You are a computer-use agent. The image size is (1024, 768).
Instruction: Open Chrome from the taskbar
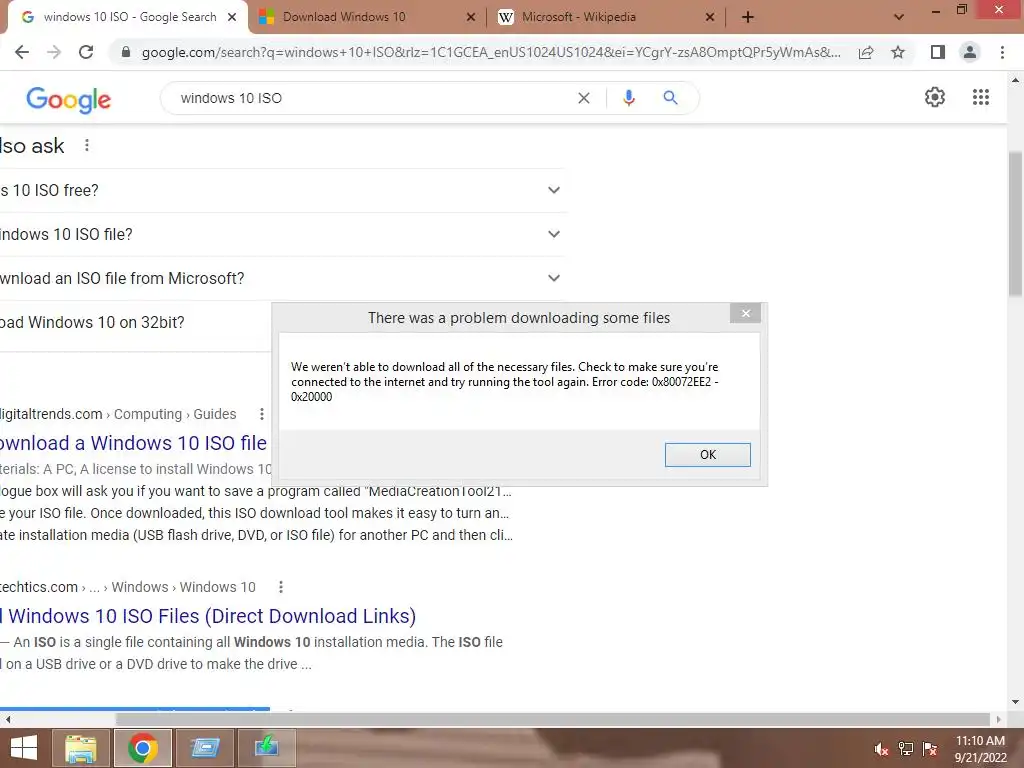pyautogui.click(x=143, y=748)
